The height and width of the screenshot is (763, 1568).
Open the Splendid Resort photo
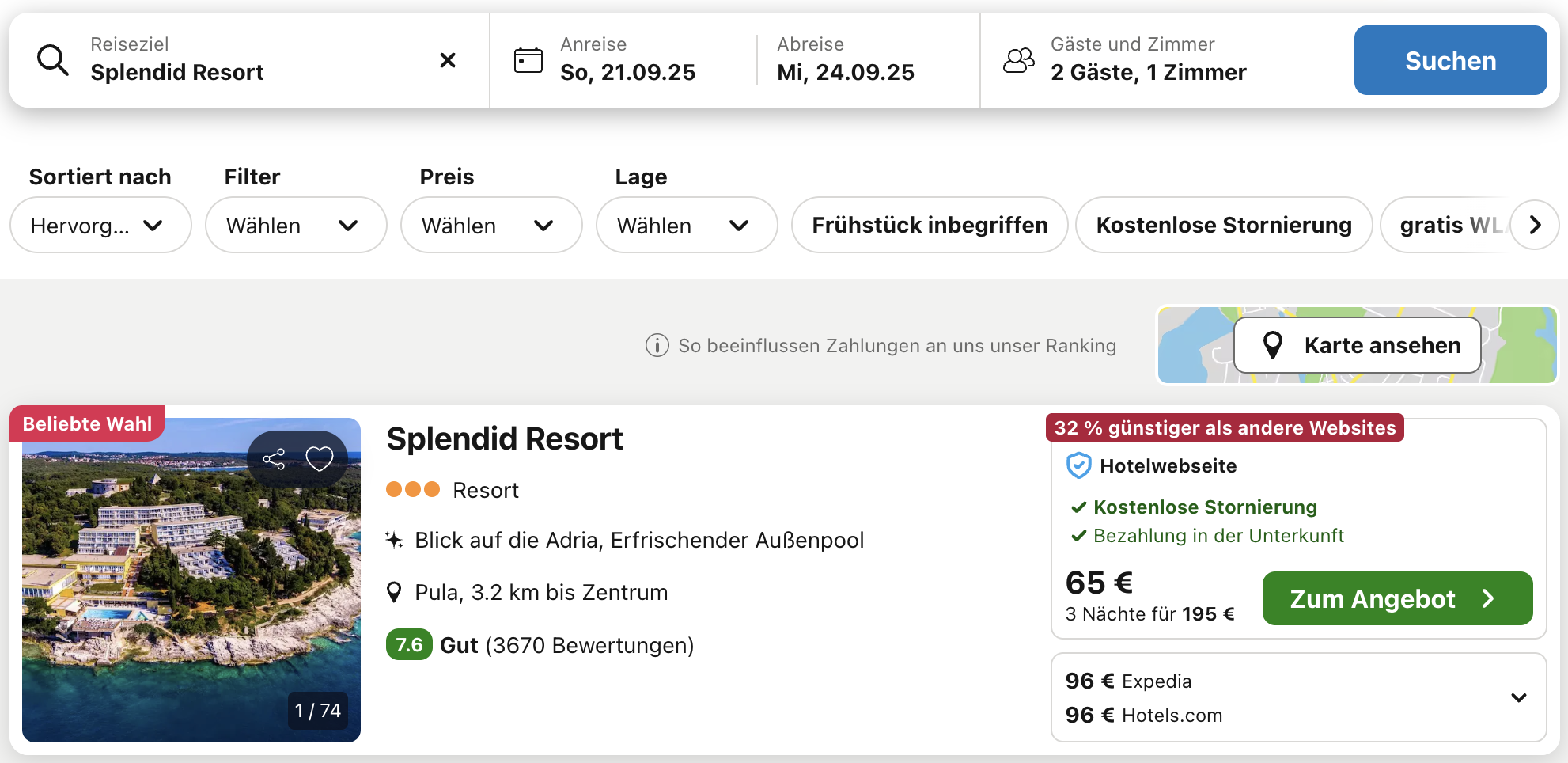pos(191,580)
